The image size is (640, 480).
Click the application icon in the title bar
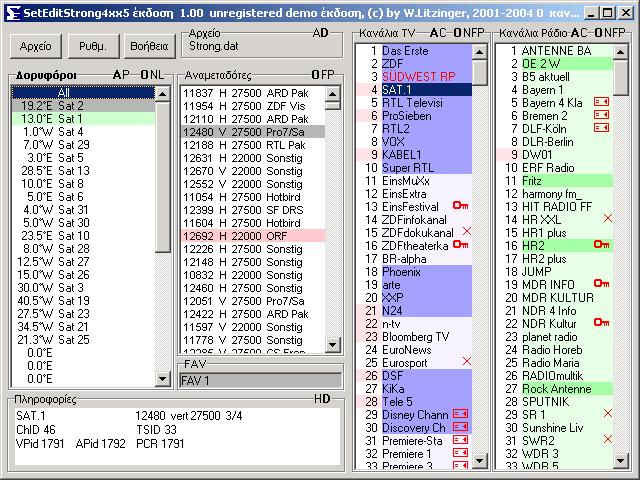pos(13,13)
